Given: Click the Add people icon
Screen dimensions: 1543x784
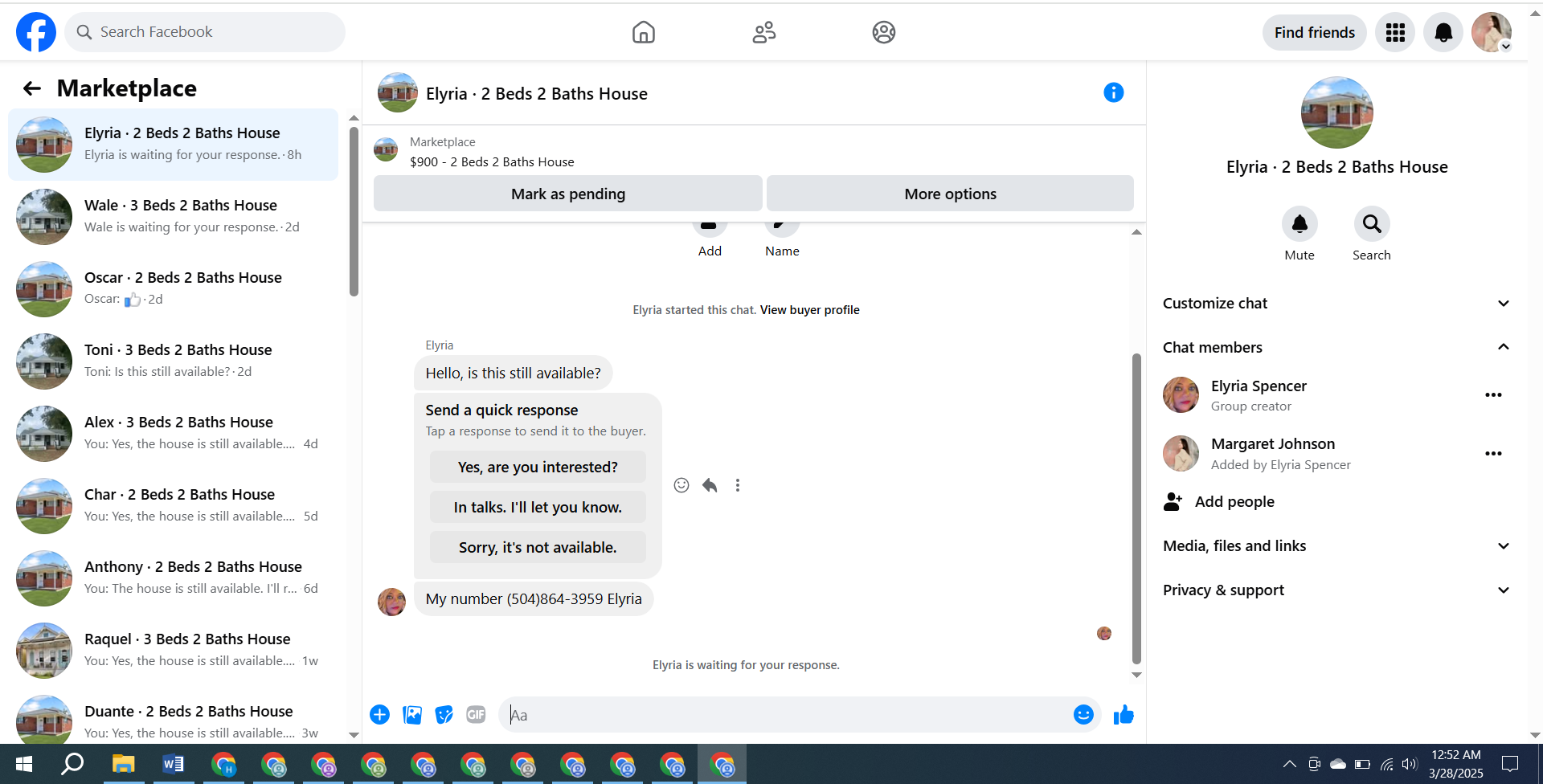Looking at the screenshot, I should pyautogui.click(x=1173, y=502).
